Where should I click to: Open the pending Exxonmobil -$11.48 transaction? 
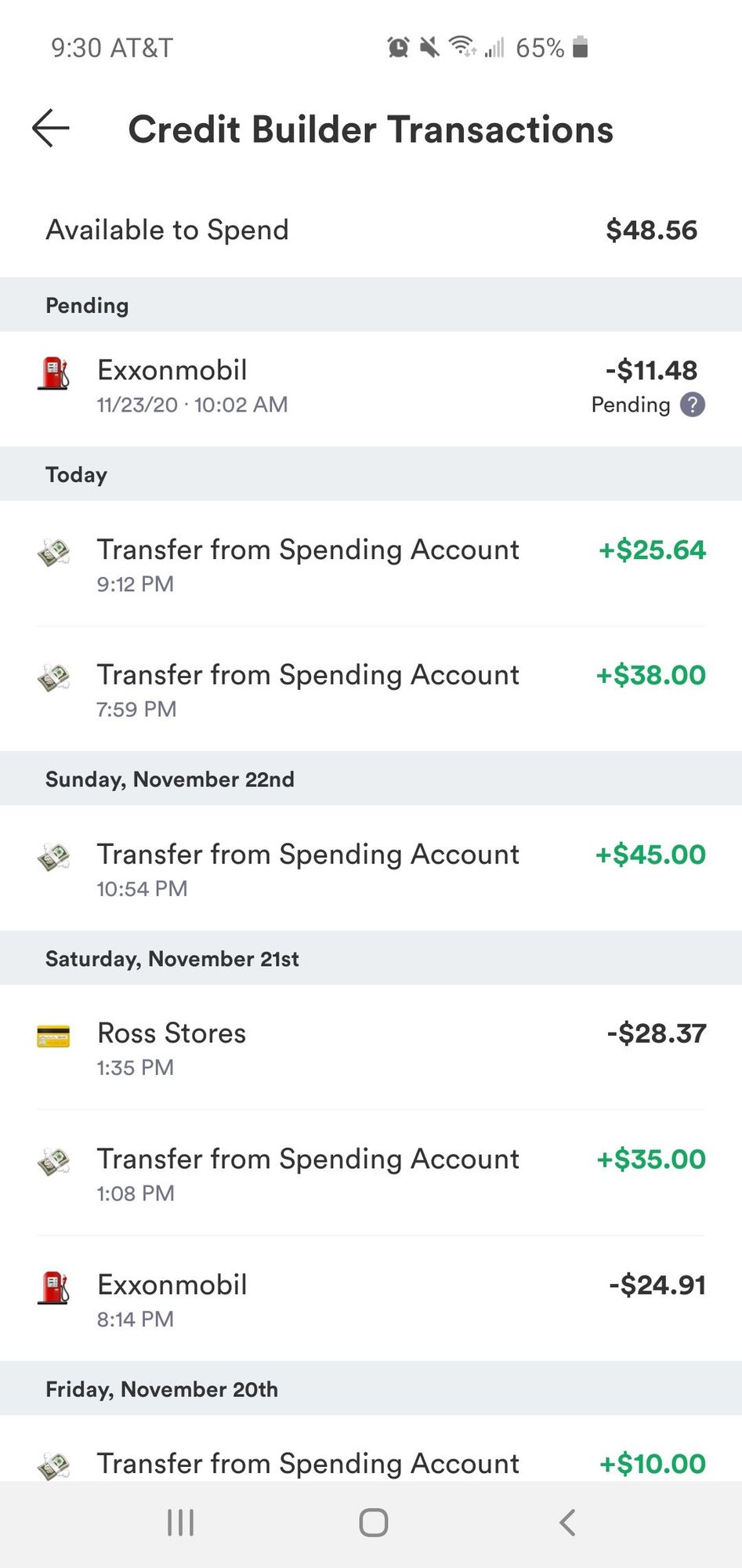[x=371, y=387]
